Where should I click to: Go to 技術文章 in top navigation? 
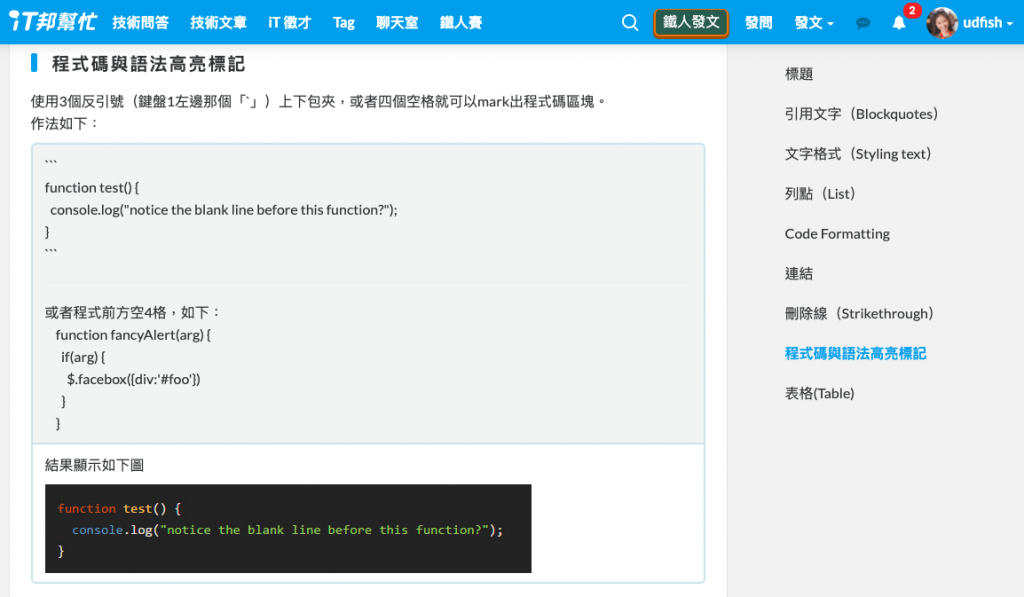(218, 23)
